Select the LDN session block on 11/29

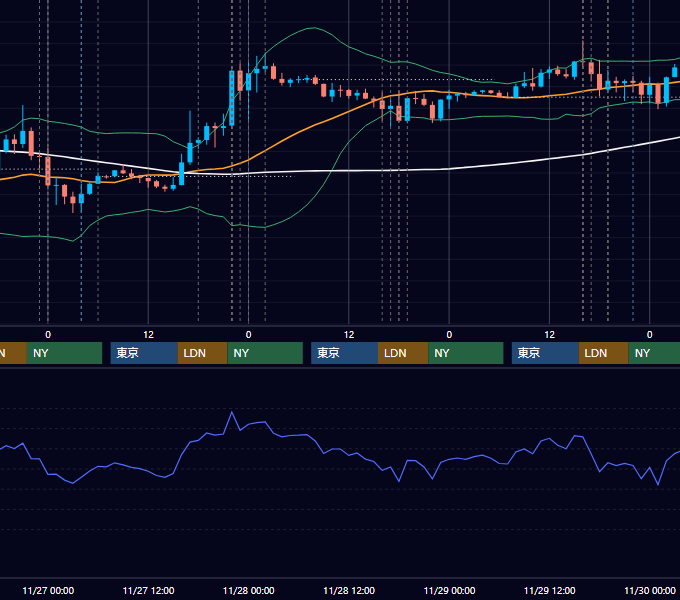tap(604, 353)
